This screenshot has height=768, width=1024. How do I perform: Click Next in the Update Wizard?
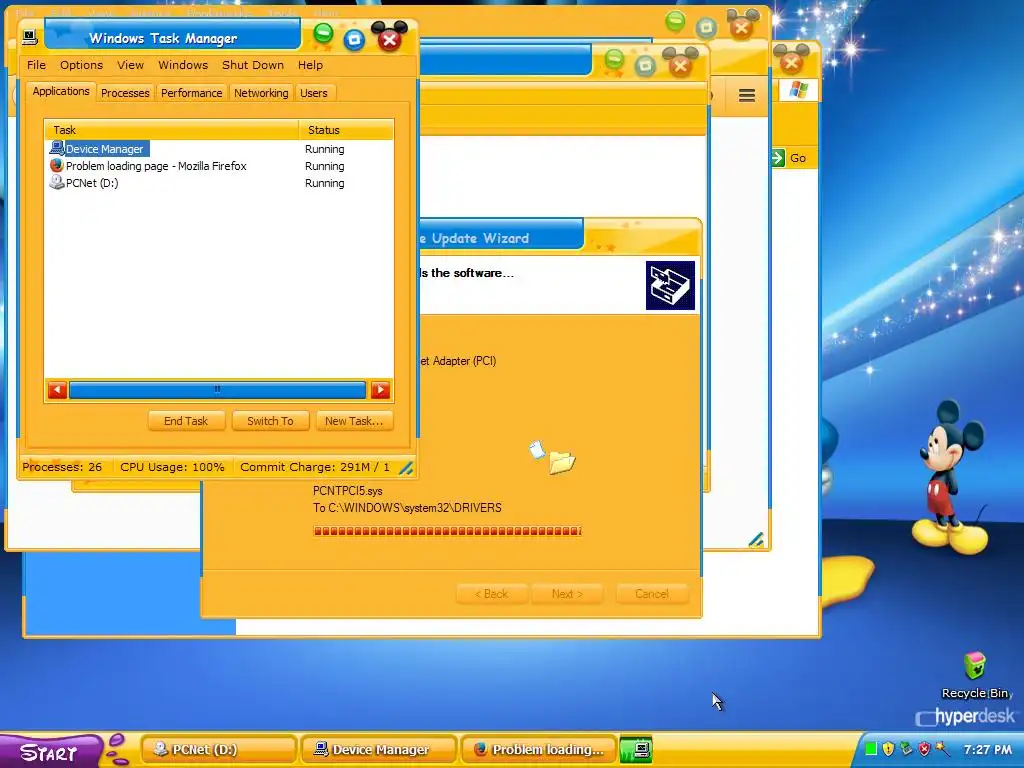pos(567,594)
